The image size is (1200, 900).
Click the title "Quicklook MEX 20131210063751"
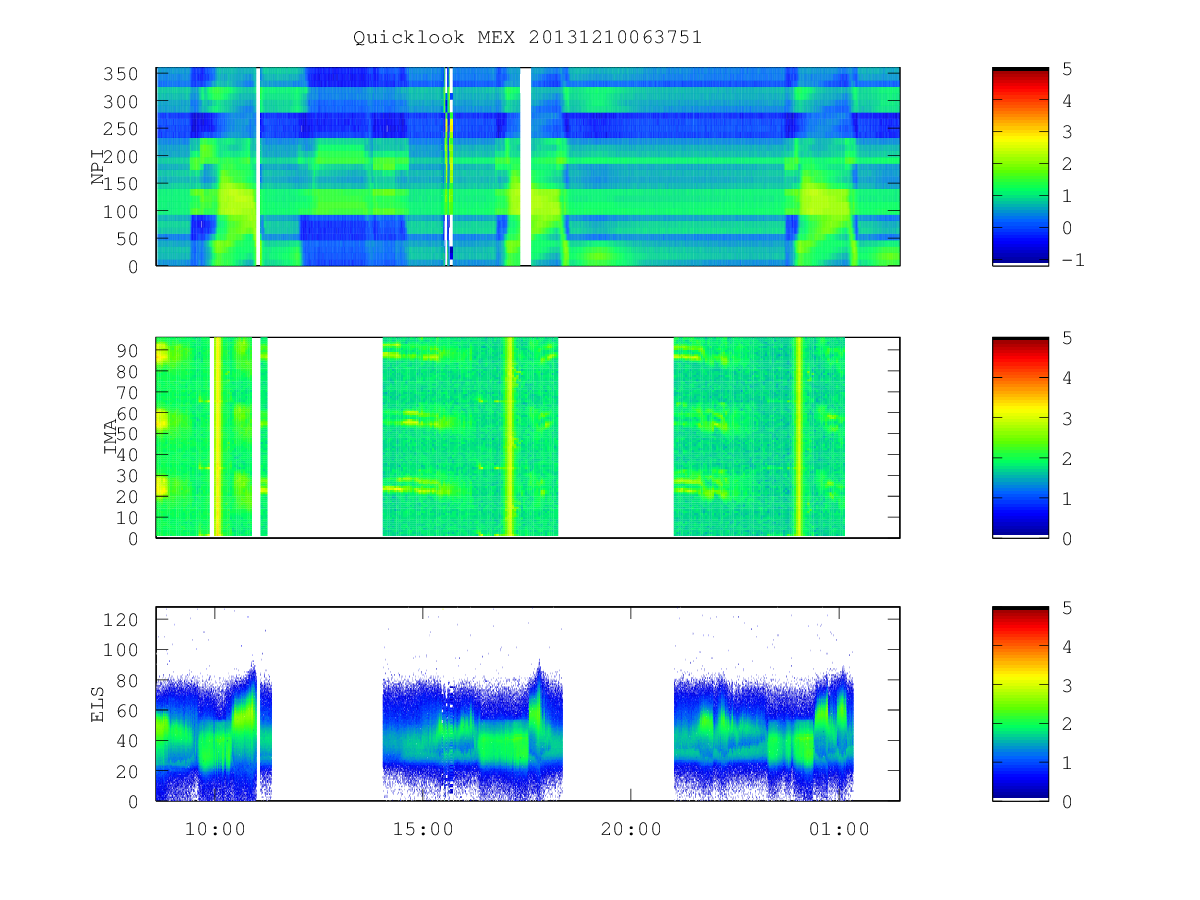527,38
